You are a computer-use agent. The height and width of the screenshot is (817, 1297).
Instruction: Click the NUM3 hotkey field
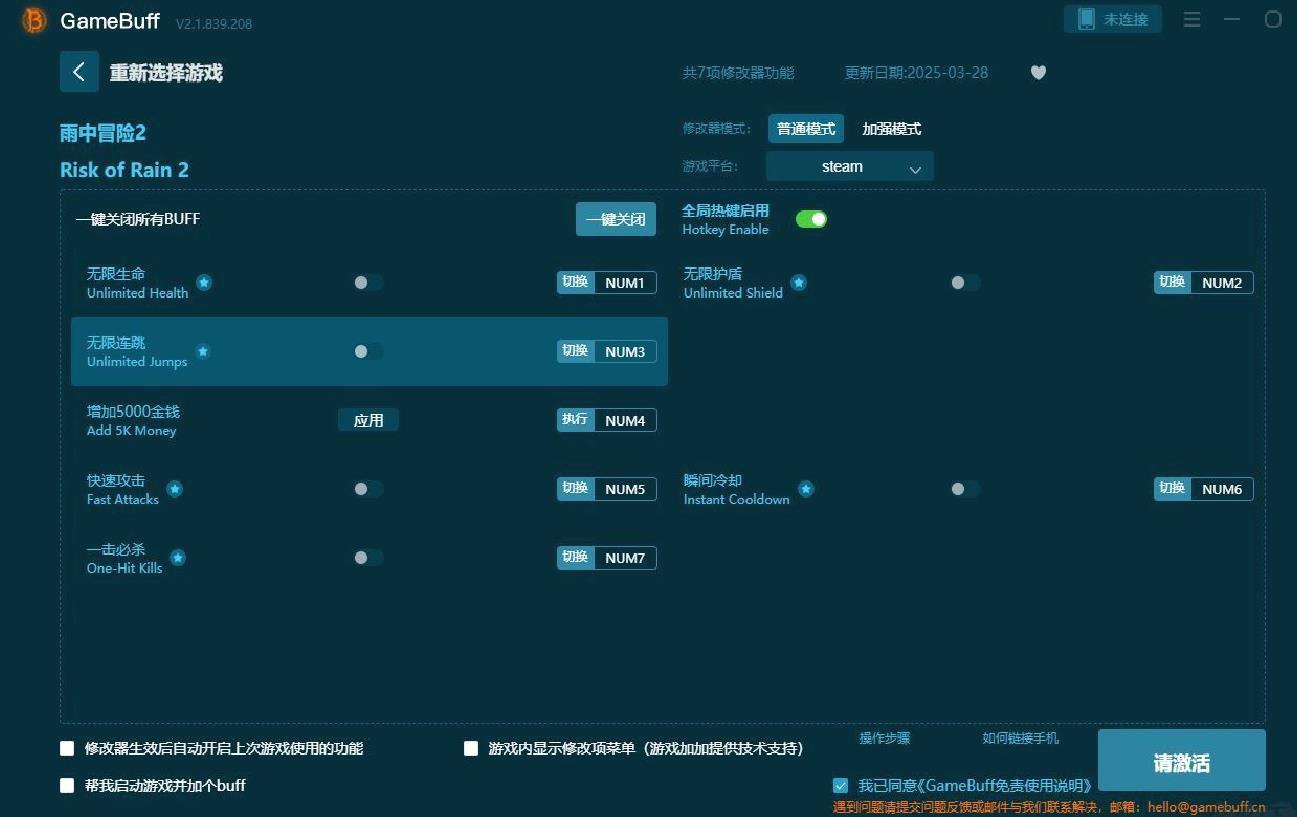tap(625, 352)
